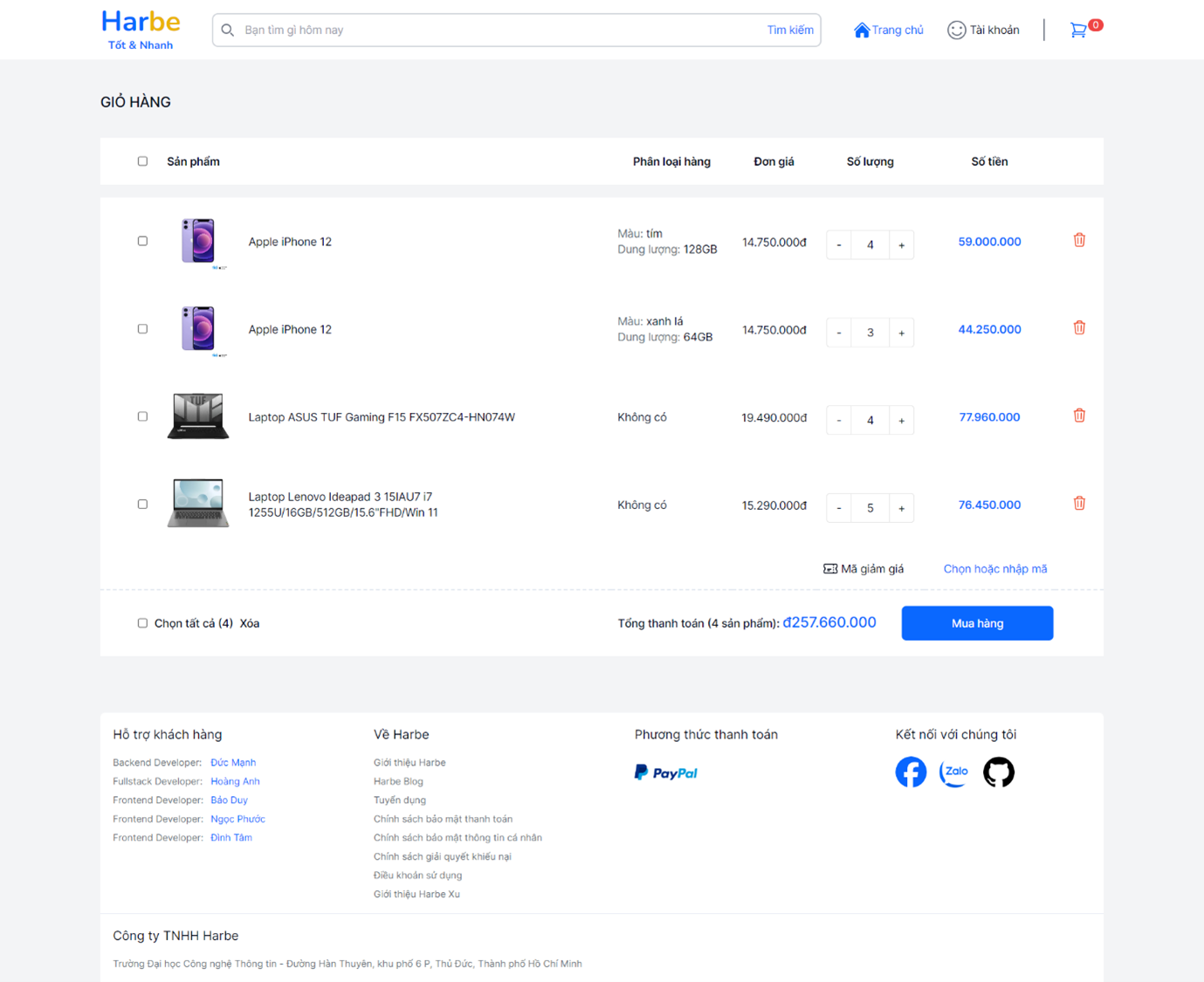Viewport: 1204px width, 982px height.
Task: Click Xóa next to select all
Action: point(250,623)
